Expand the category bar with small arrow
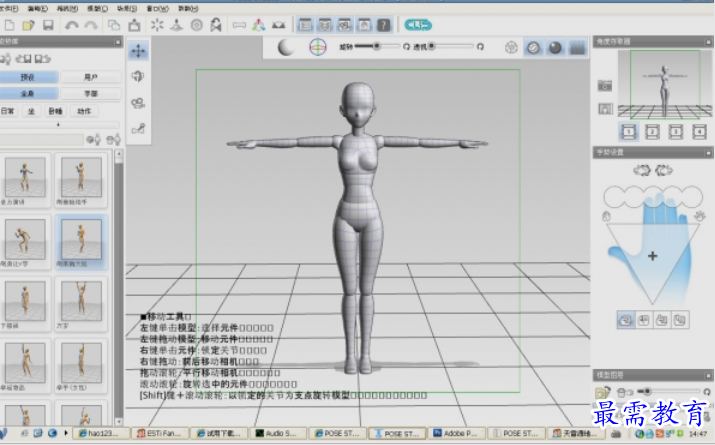This screenshot has width=715, height=445. (59, 124)
